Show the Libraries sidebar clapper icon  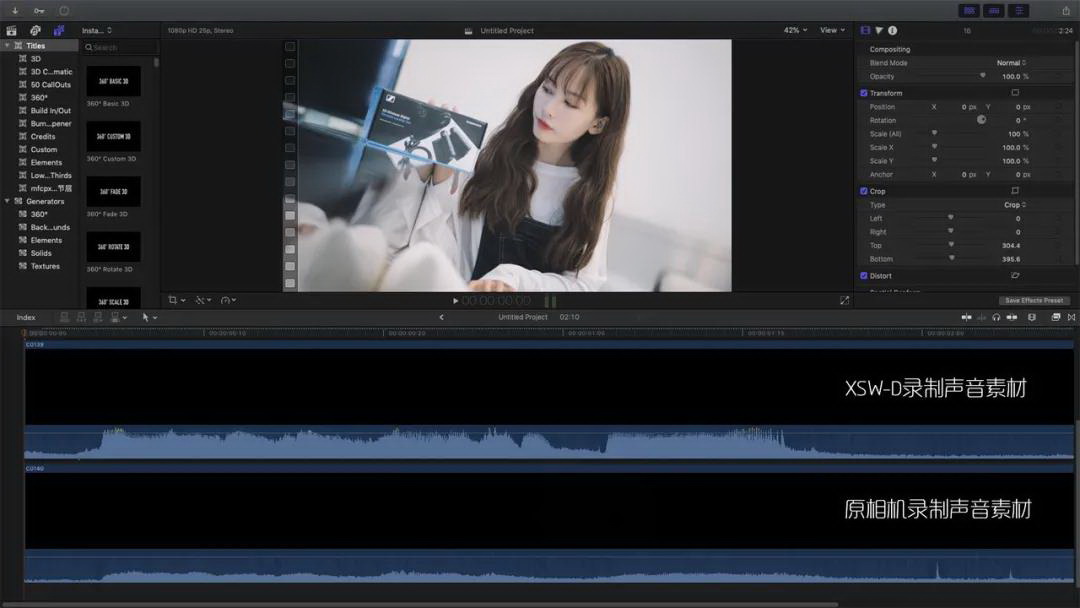12,30
